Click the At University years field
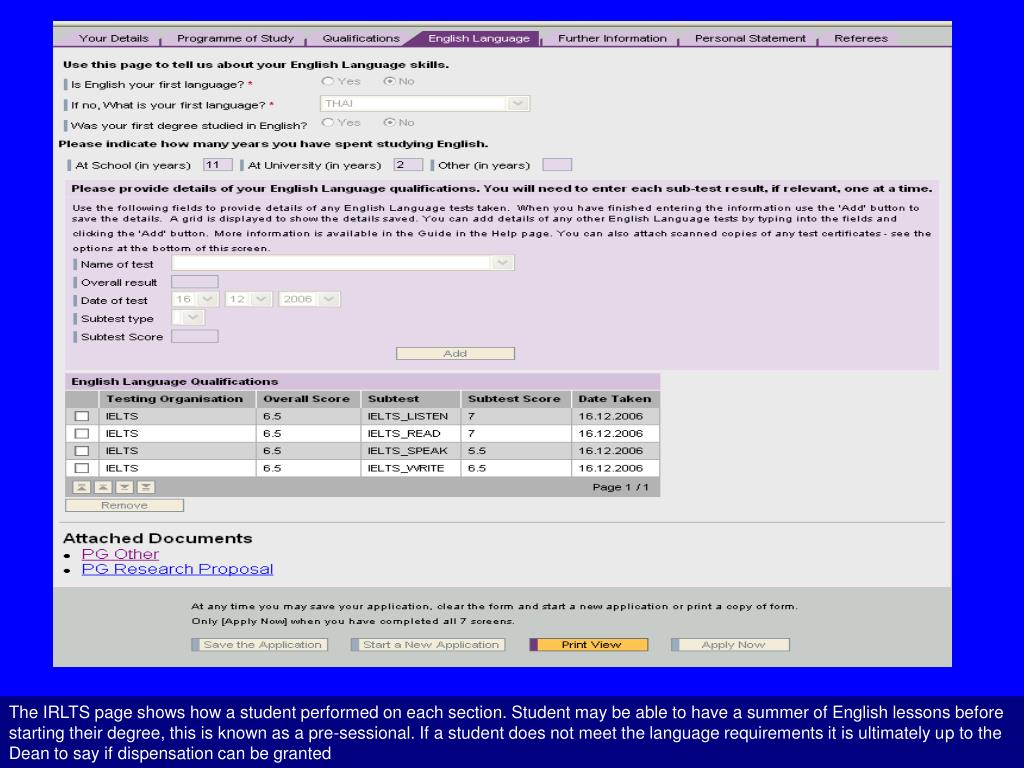 408,165
